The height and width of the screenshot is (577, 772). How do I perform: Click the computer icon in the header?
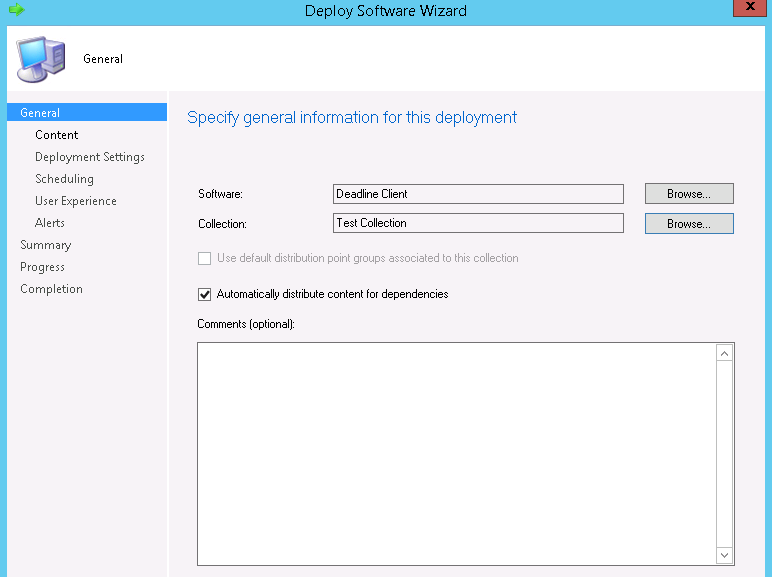click(40, 59)
